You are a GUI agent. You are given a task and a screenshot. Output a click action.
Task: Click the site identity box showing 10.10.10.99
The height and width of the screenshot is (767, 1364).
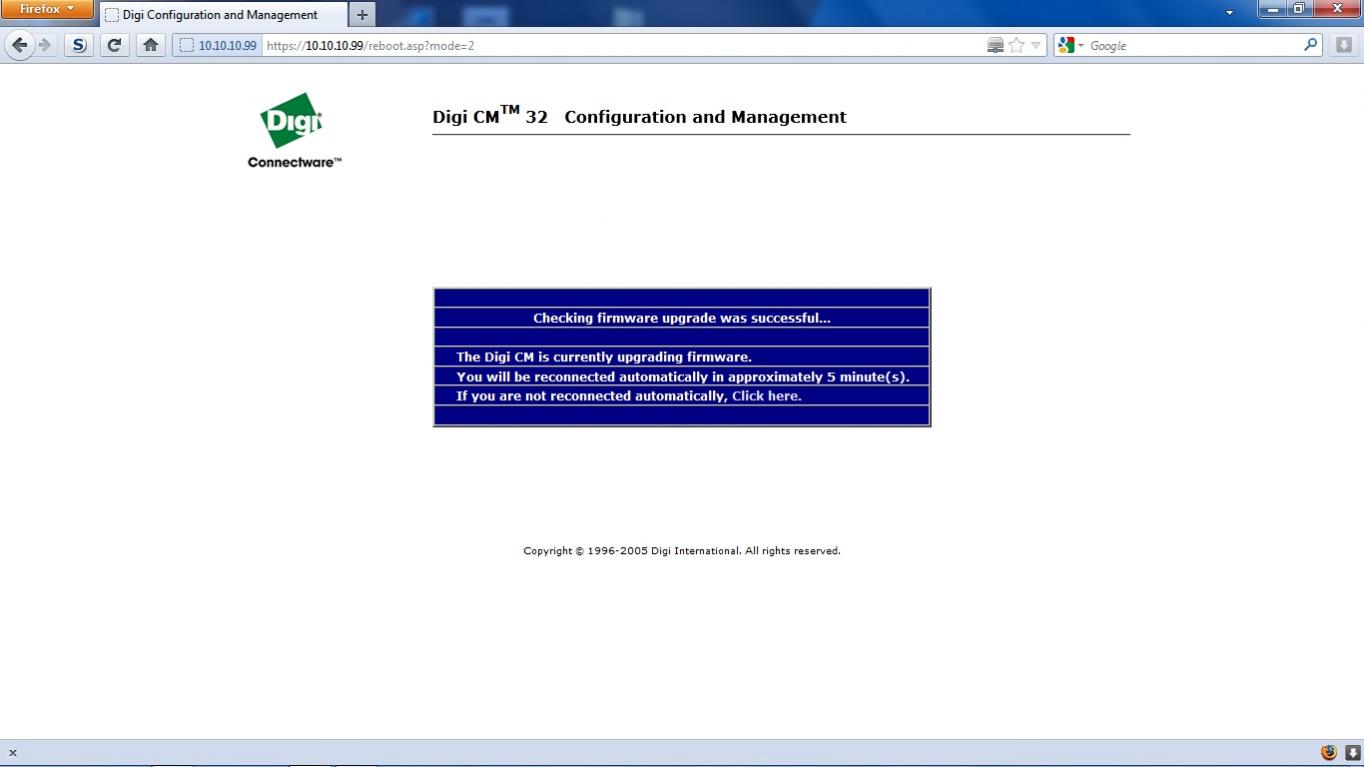pyautogui.click(x=217, y=45)
